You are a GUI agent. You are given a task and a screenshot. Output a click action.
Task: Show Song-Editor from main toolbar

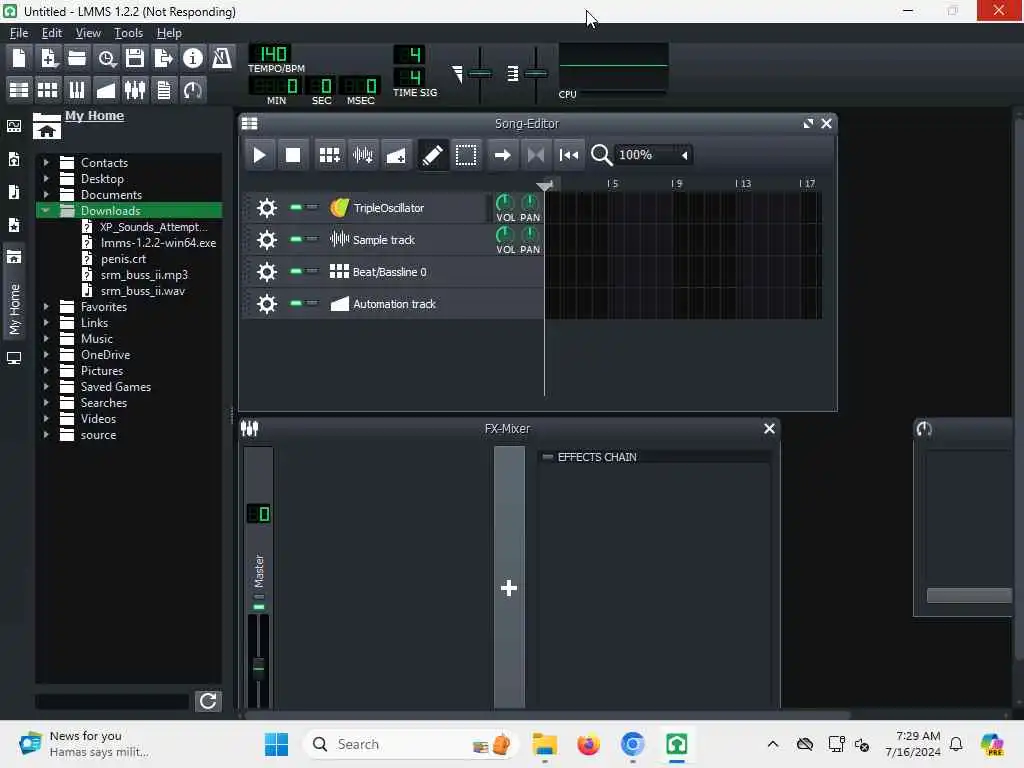19,90
